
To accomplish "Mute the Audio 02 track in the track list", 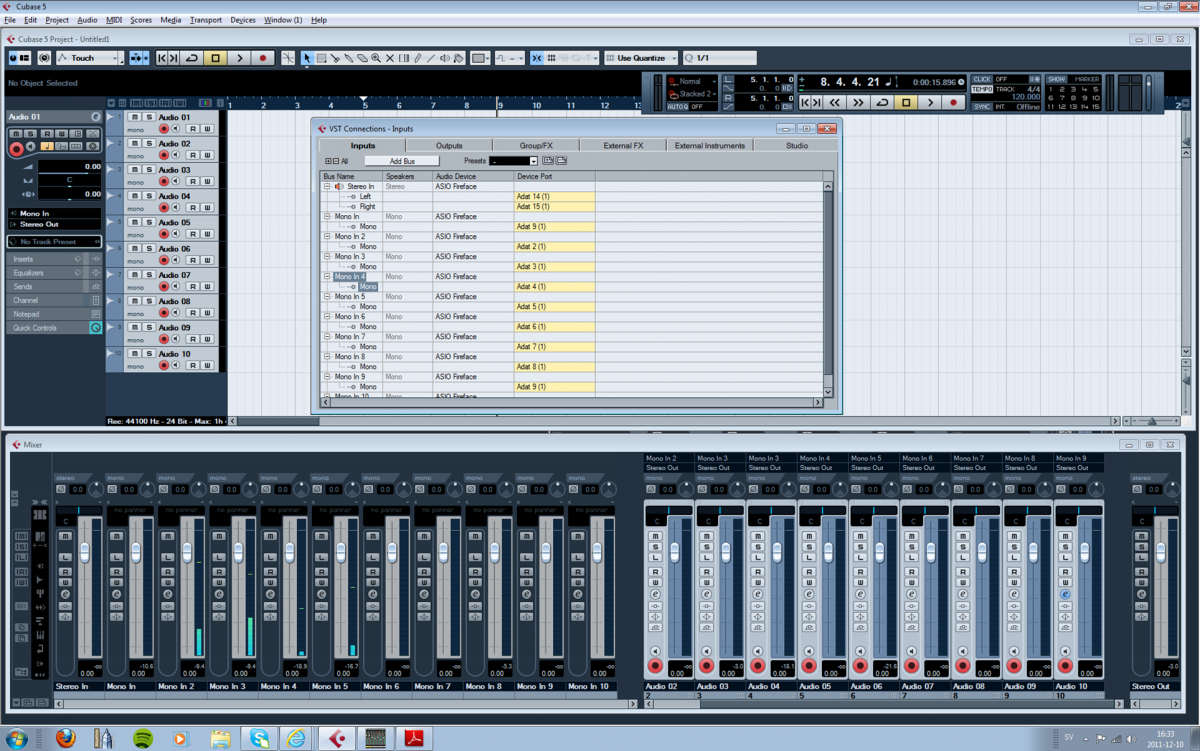I will click(x=134, y=143).
